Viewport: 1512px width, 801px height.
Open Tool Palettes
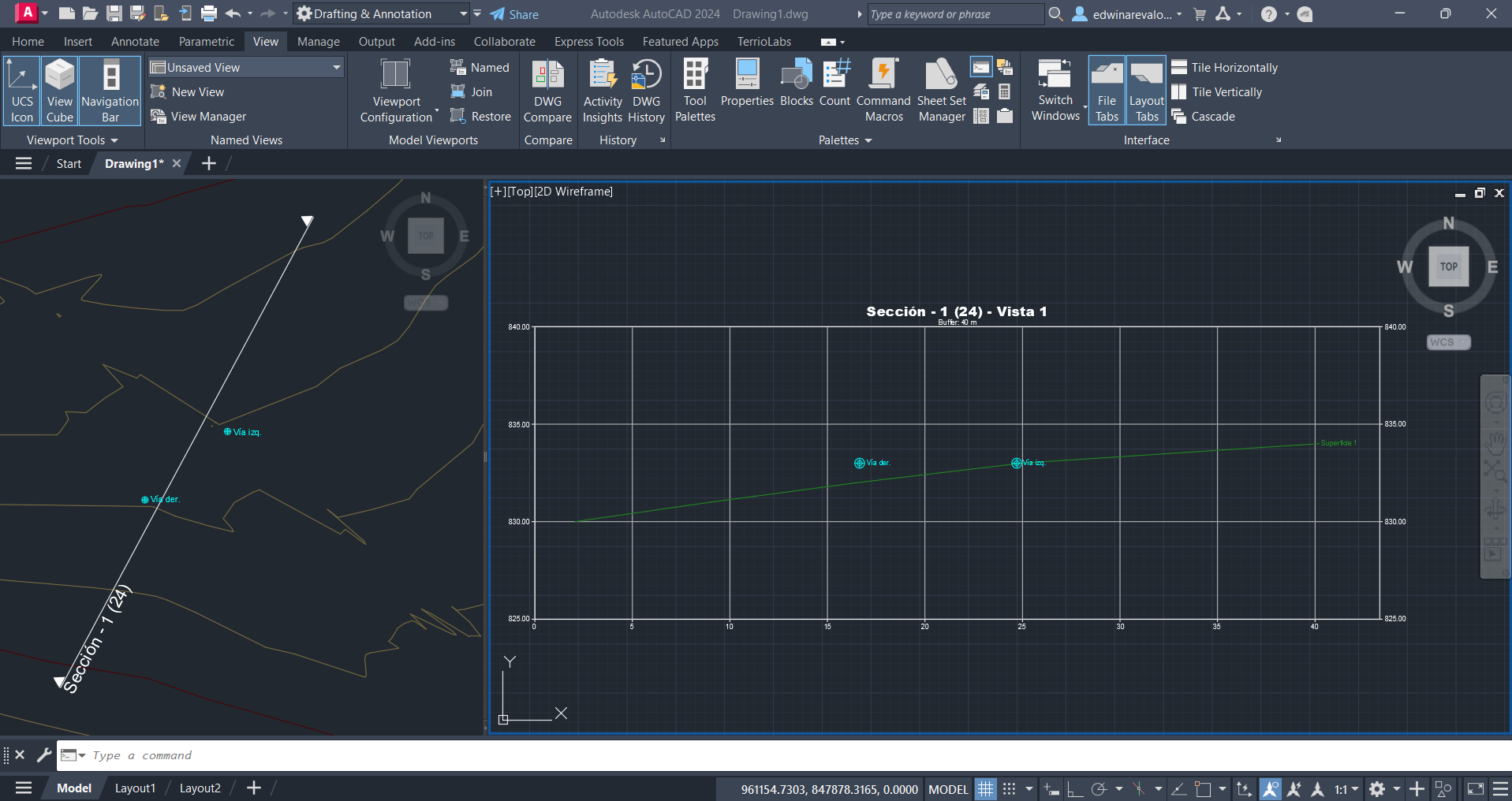[x=695, y=91]
